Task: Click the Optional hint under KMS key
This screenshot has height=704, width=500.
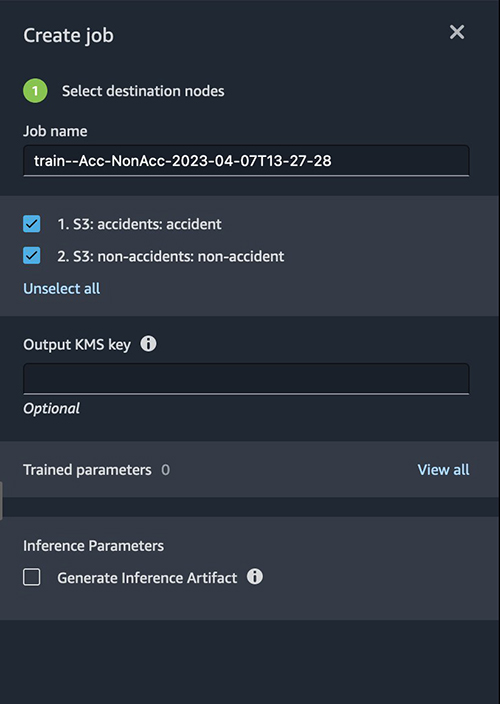Action: (x=52, y=409)
